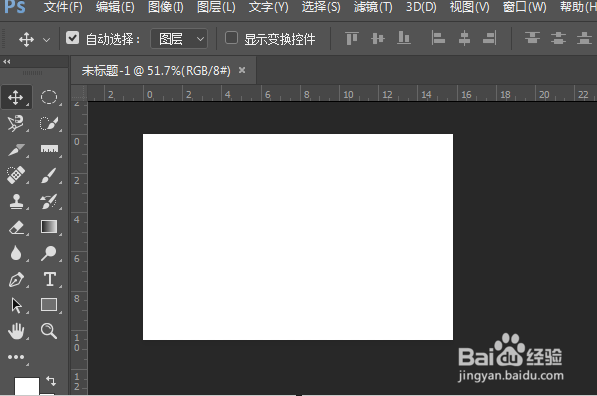The image size is (597, 396).
Task: Open the 文件(F) menu
Action: [63, 7]
